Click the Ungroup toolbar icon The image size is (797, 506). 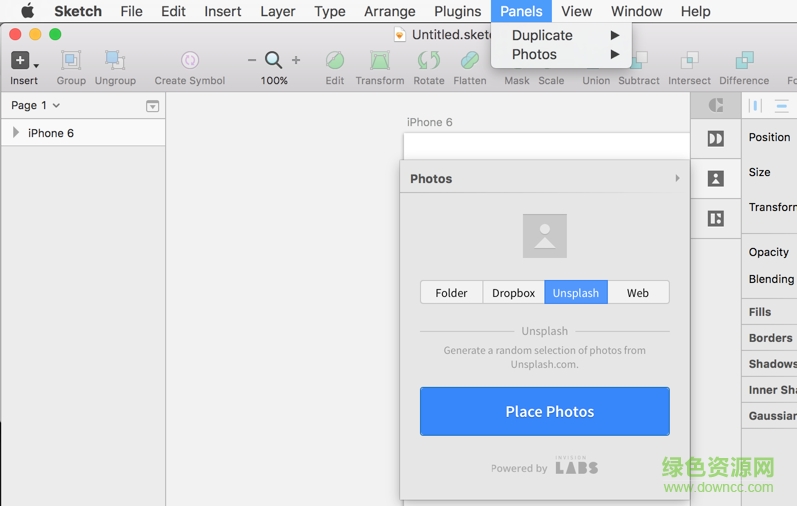[x=115, y=60]
